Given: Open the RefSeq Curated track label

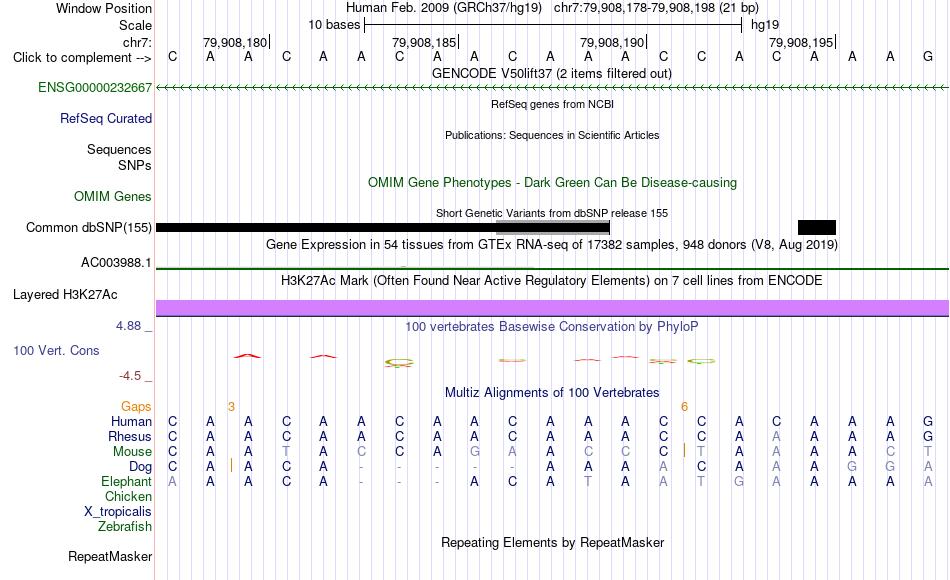Looking at the screenshot, I should 105,119.
